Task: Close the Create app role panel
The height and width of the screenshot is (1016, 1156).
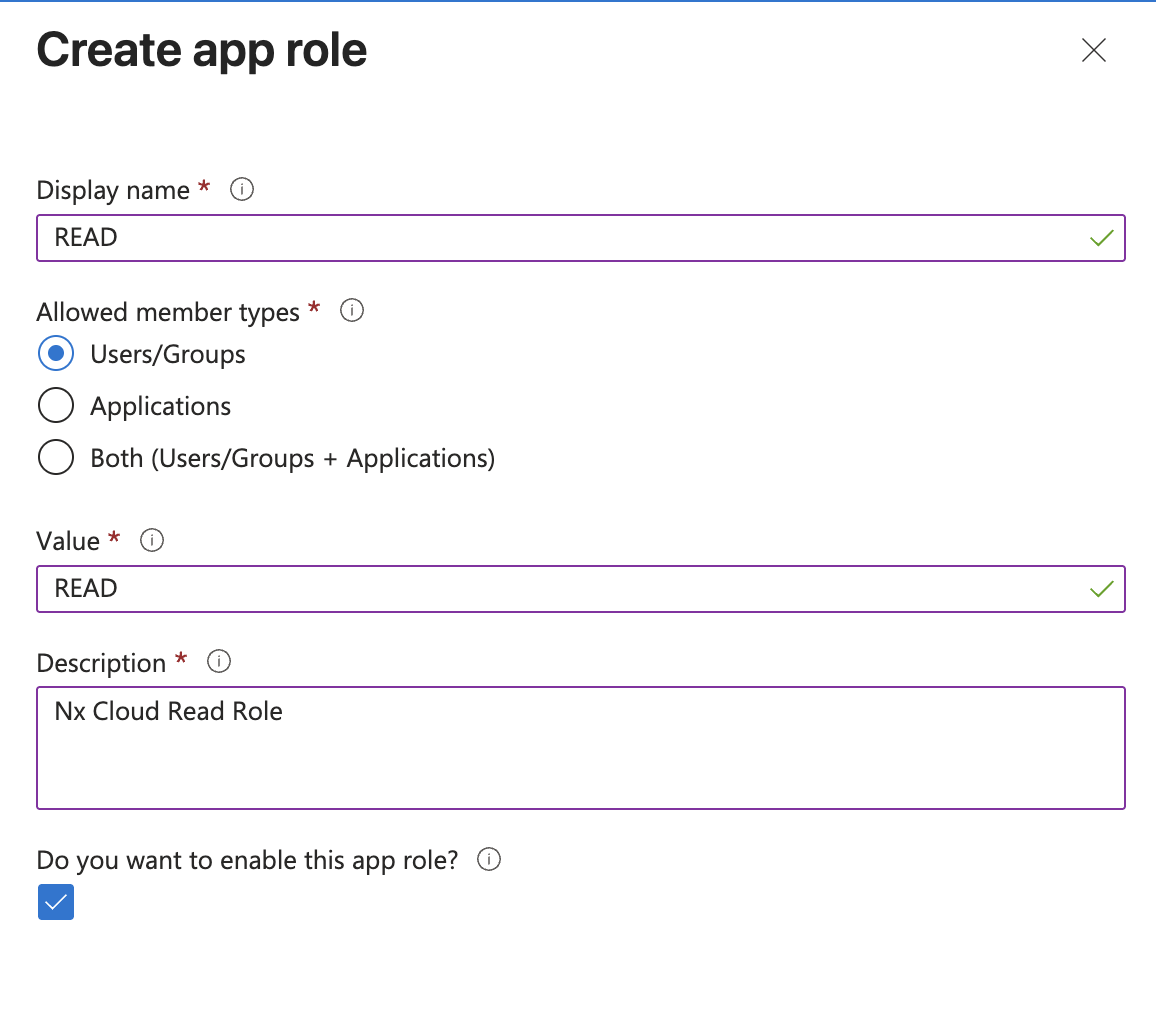Action: (x=1093, y=50)
